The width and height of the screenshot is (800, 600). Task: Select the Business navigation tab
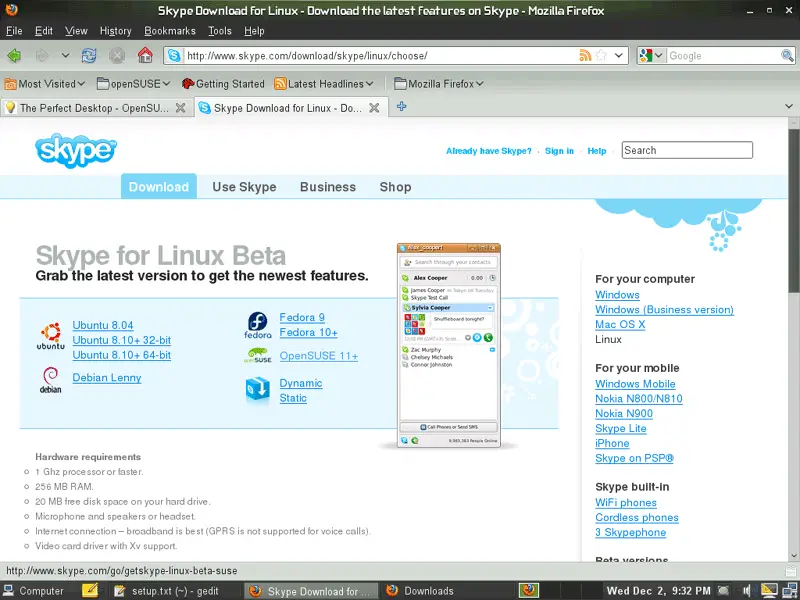pos(328,187)
